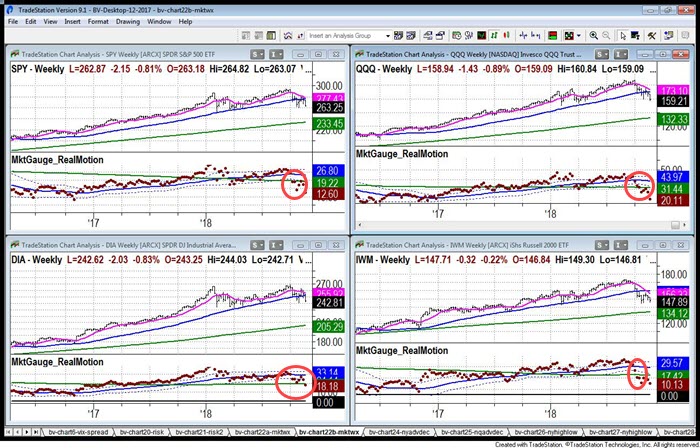Jump to the last workspace tab arrow
The image size is (700, 448).
(x=36, y=432)
